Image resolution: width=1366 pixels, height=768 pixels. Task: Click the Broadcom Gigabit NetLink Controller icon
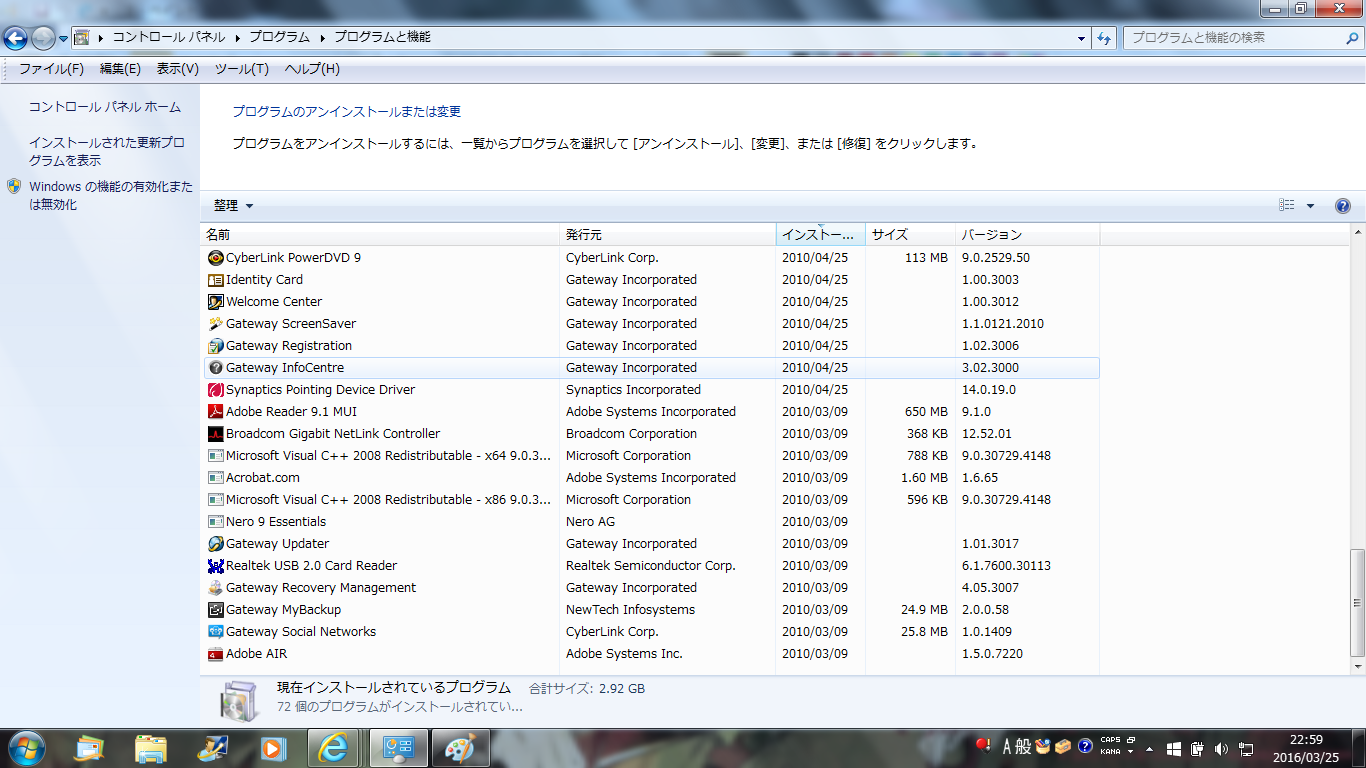point(215,434)
